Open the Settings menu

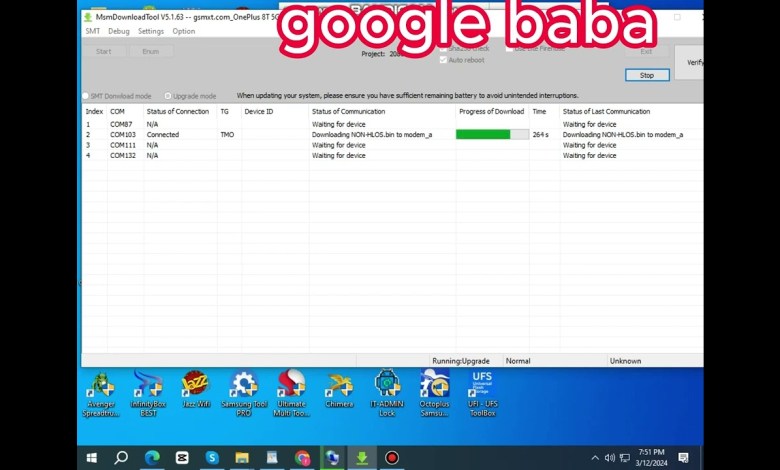click(x=151, y=31)
